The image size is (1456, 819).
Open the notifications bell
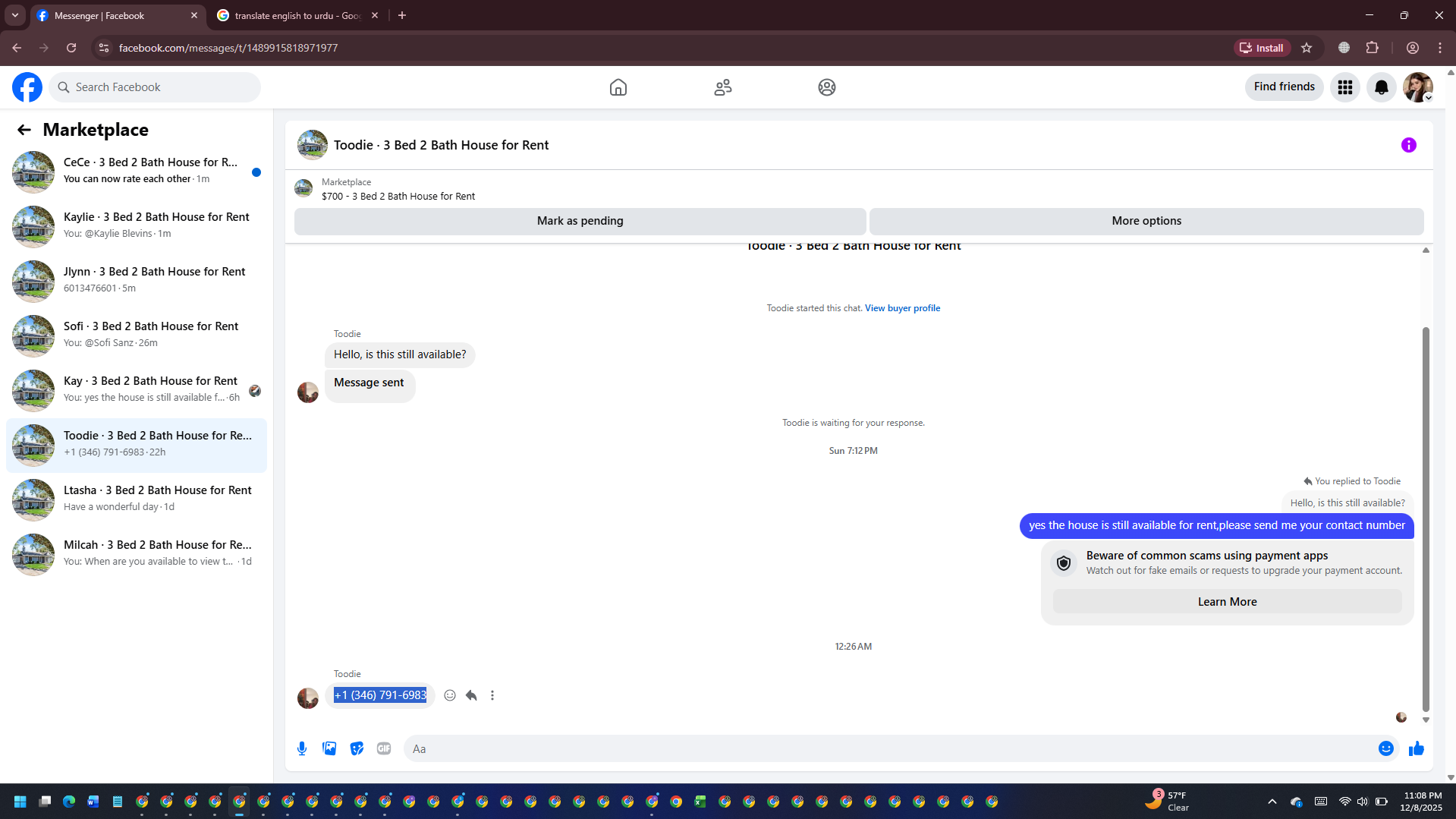[x=1382, y=87]
